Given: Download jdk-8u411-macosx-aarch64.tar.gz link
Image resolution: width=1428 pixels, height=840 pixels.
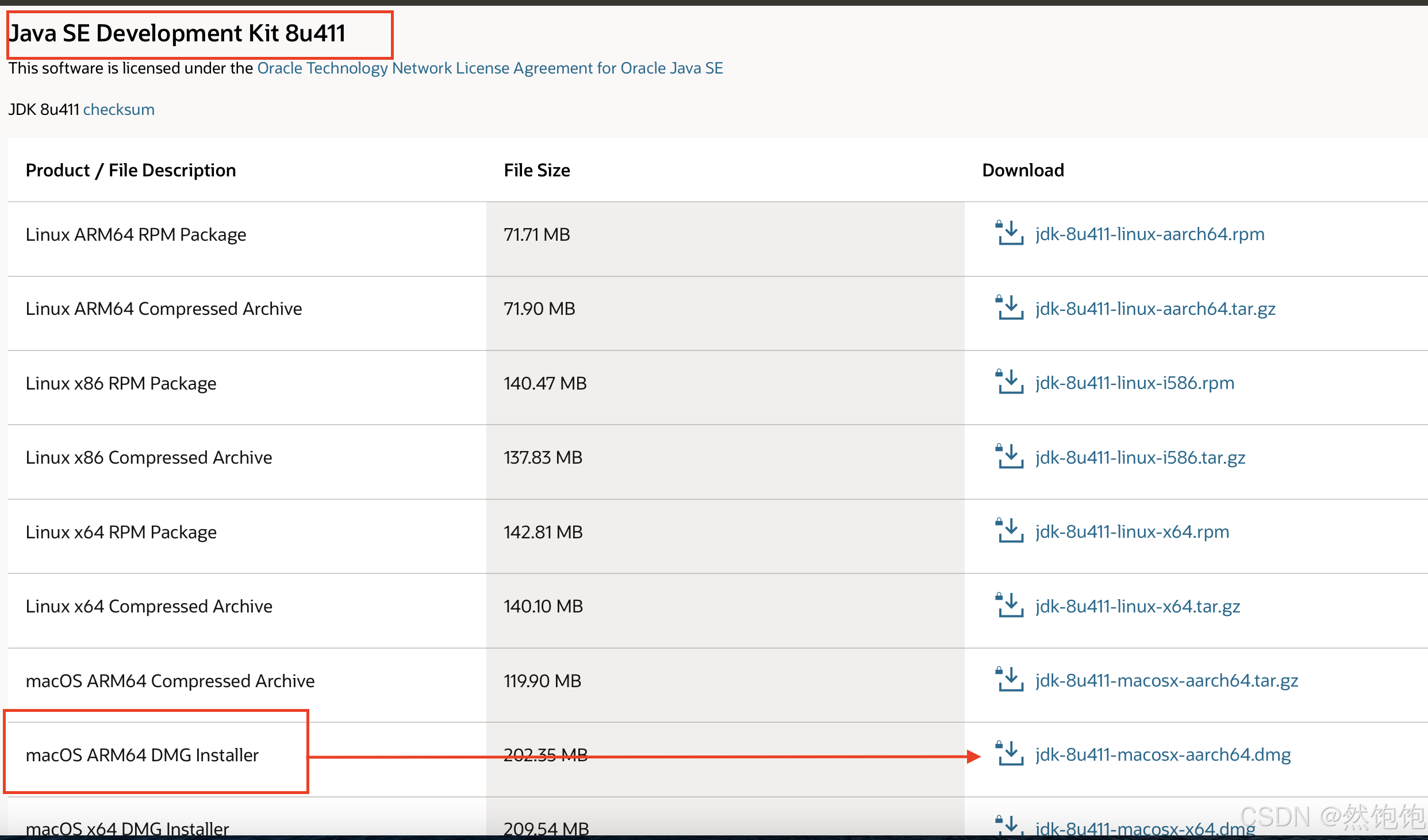Looking at the screenshot, I should coord(1166,680).
